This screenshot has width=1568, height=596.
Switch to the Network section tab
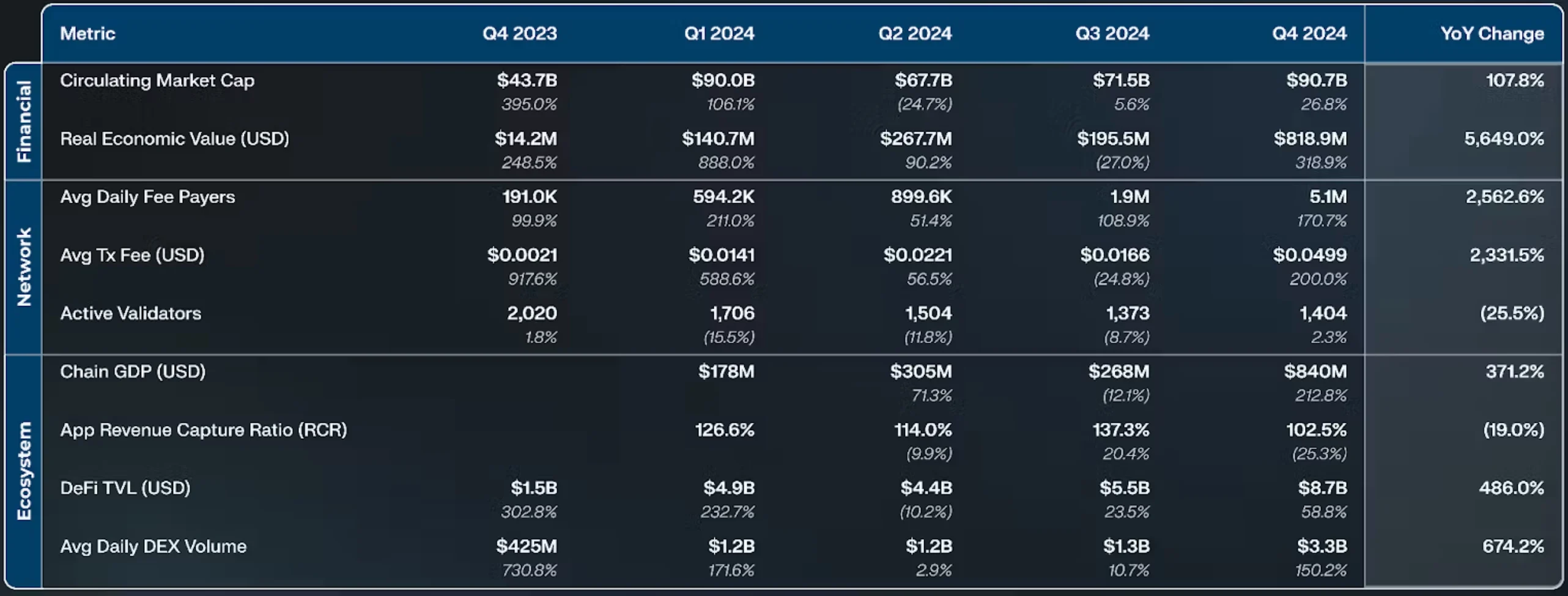pyautogui.click(x=23, y=267)
